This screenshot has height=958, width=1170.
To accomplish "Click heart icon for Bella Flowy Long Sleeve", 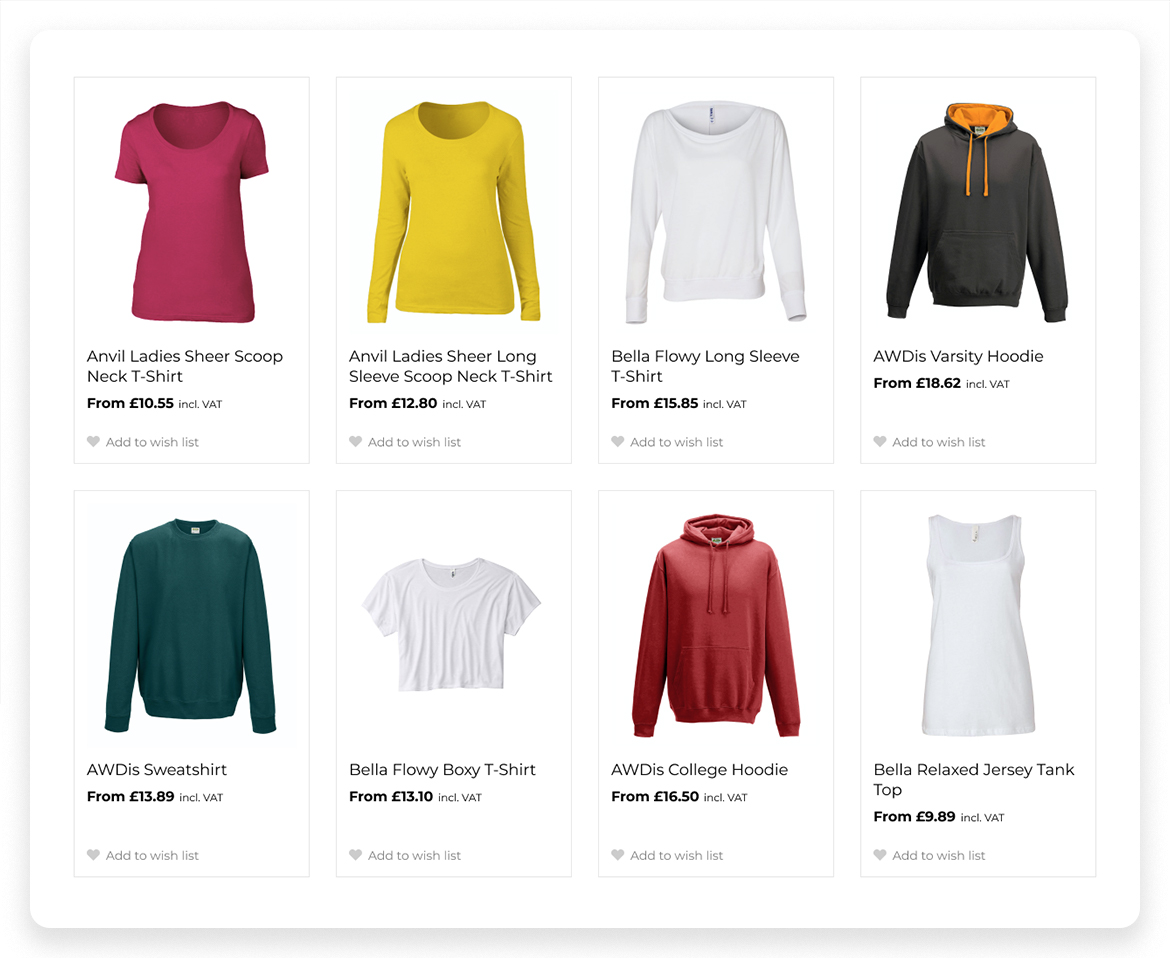I will point(617,442).
